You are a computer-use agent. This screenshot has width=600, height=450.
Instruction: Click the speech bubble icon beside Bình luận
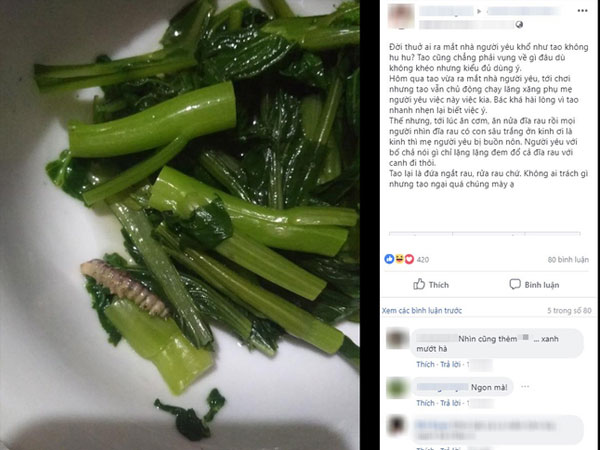[515, 284]
